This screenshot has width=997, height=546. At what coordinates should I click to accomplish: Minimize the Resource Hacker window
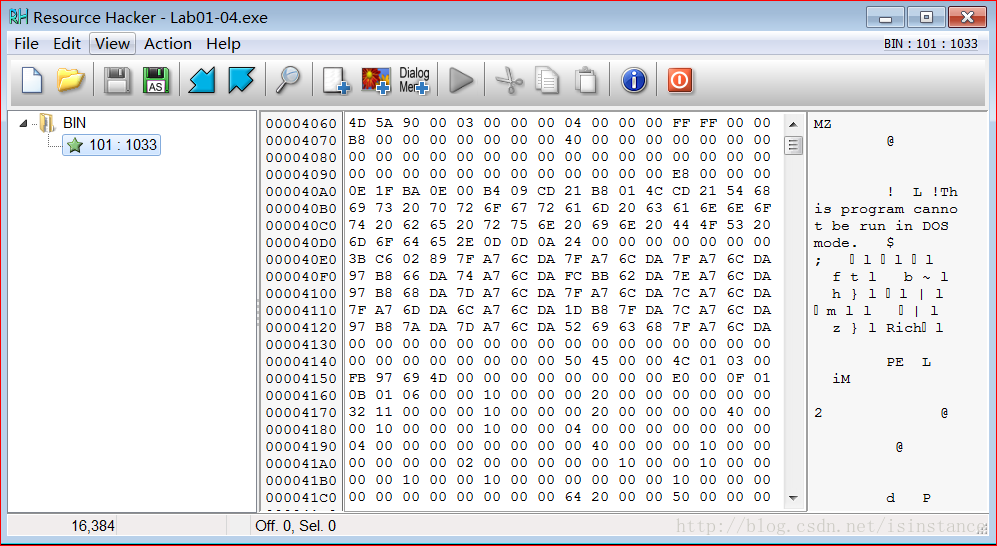(885, 17)
